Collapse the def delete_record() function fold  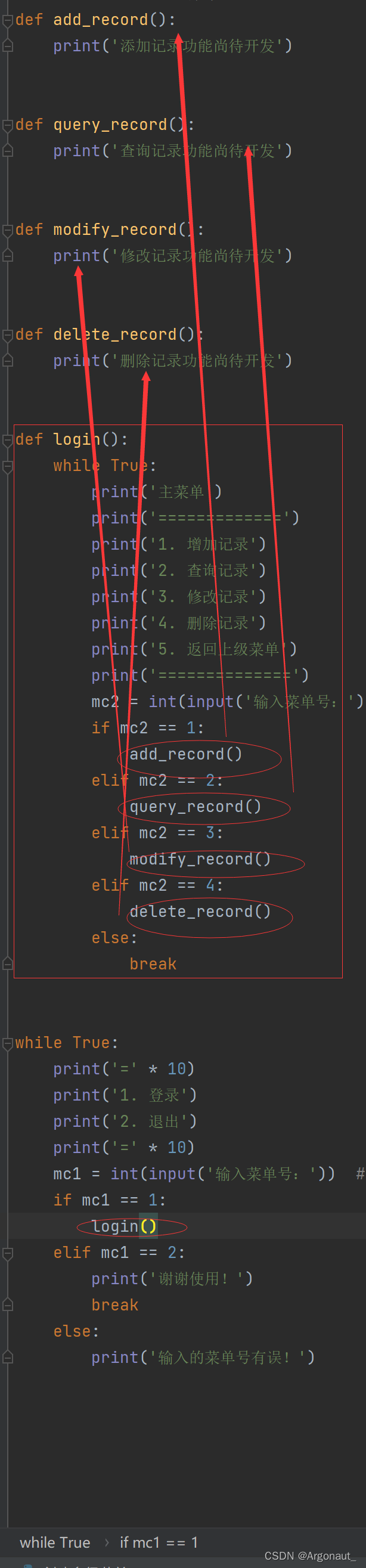(8, 335)
